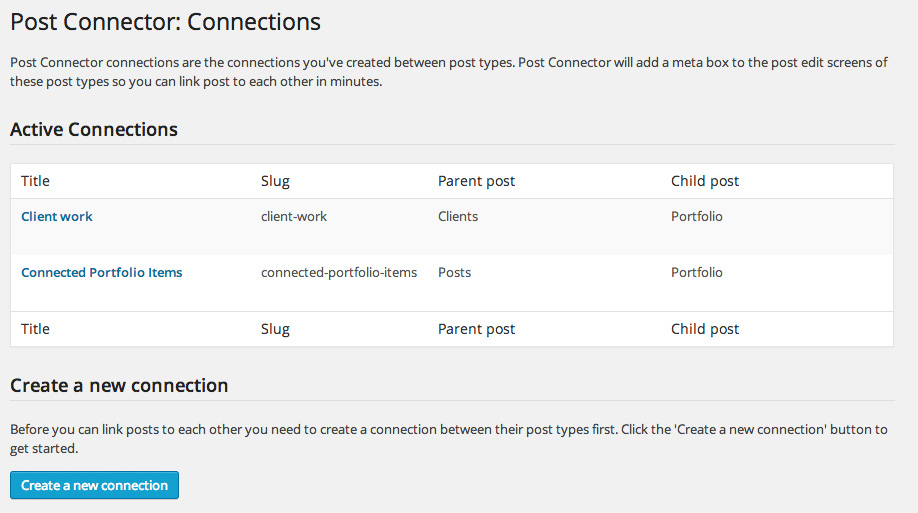
Task: Select the client-work slug cell
Action: (x=294, y=216)
